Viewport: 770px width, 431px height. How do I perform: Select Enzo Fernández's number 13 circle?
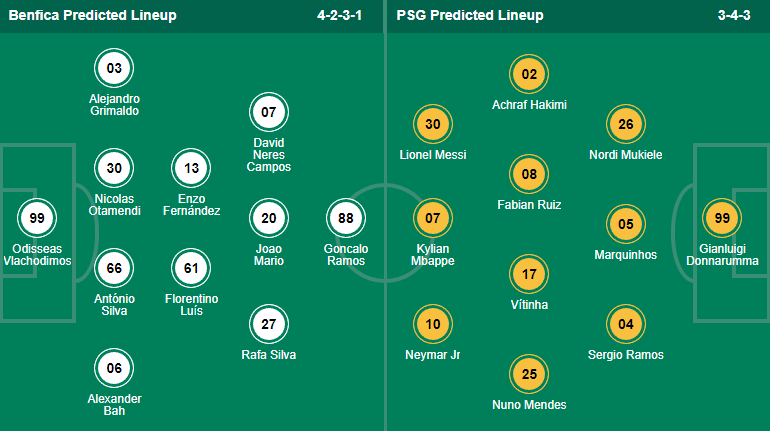click(x=191, y=169)
